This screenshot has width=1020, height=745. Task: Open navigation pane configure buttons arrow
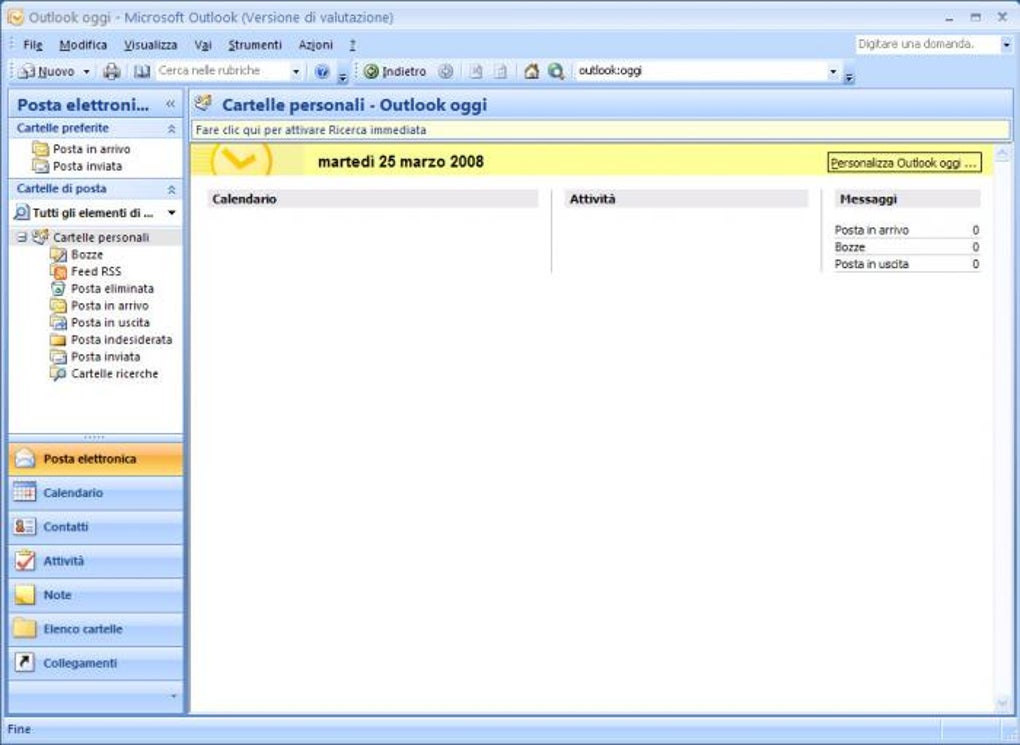pos(174,697)
